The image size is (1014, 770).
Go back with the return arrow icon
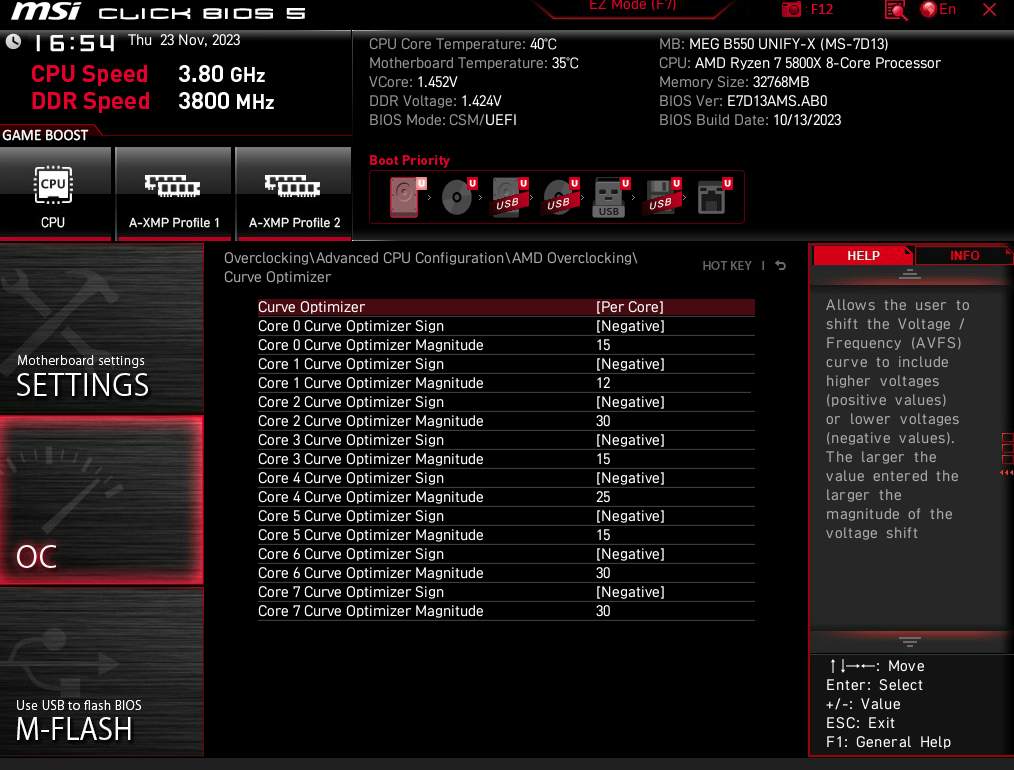click(x=781, y=265)
